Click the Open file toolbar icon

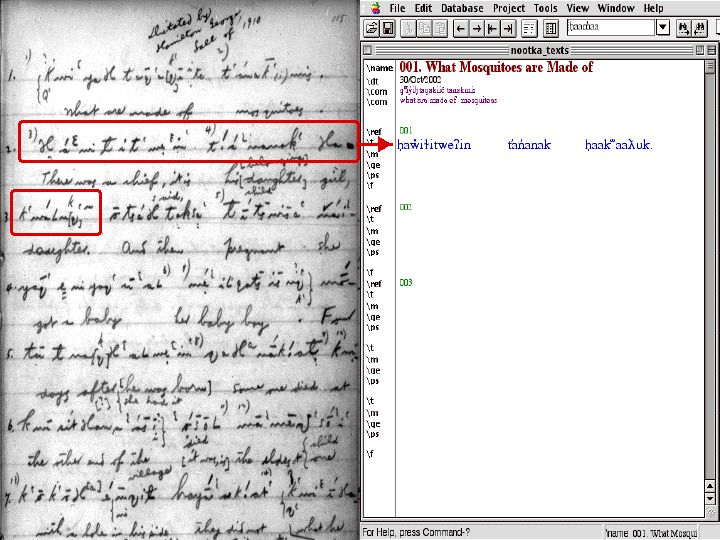pos(371,28)
